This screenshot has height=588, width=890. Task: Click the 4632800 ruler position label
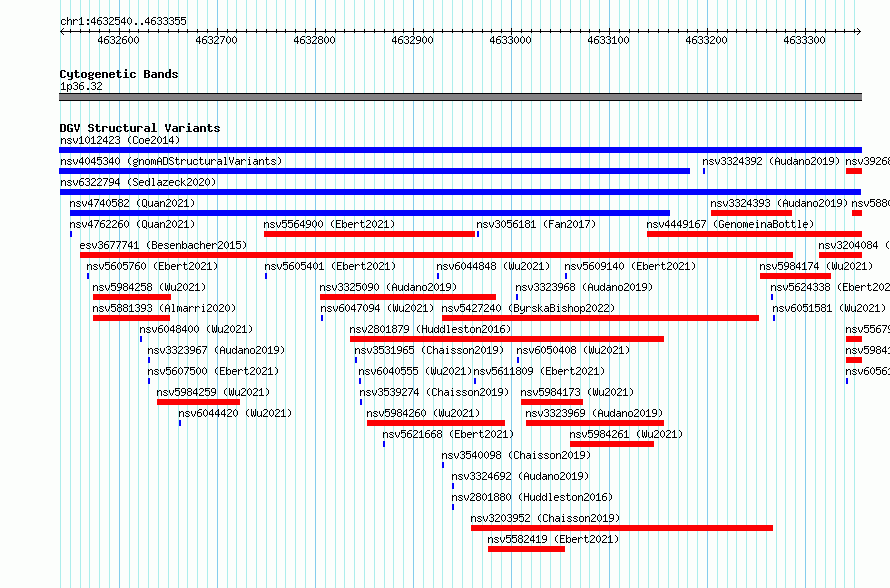(x=314, y=40)
